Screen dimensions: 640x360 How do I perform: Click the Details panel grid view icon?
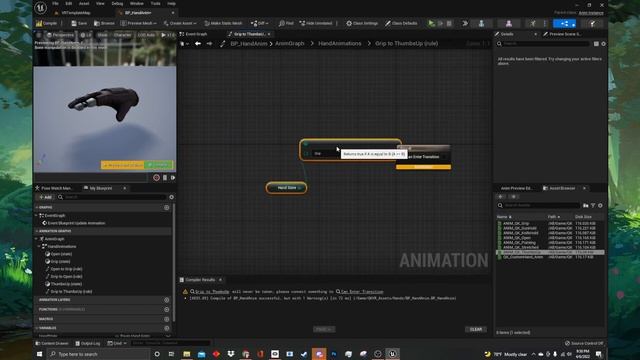point(596,44)
